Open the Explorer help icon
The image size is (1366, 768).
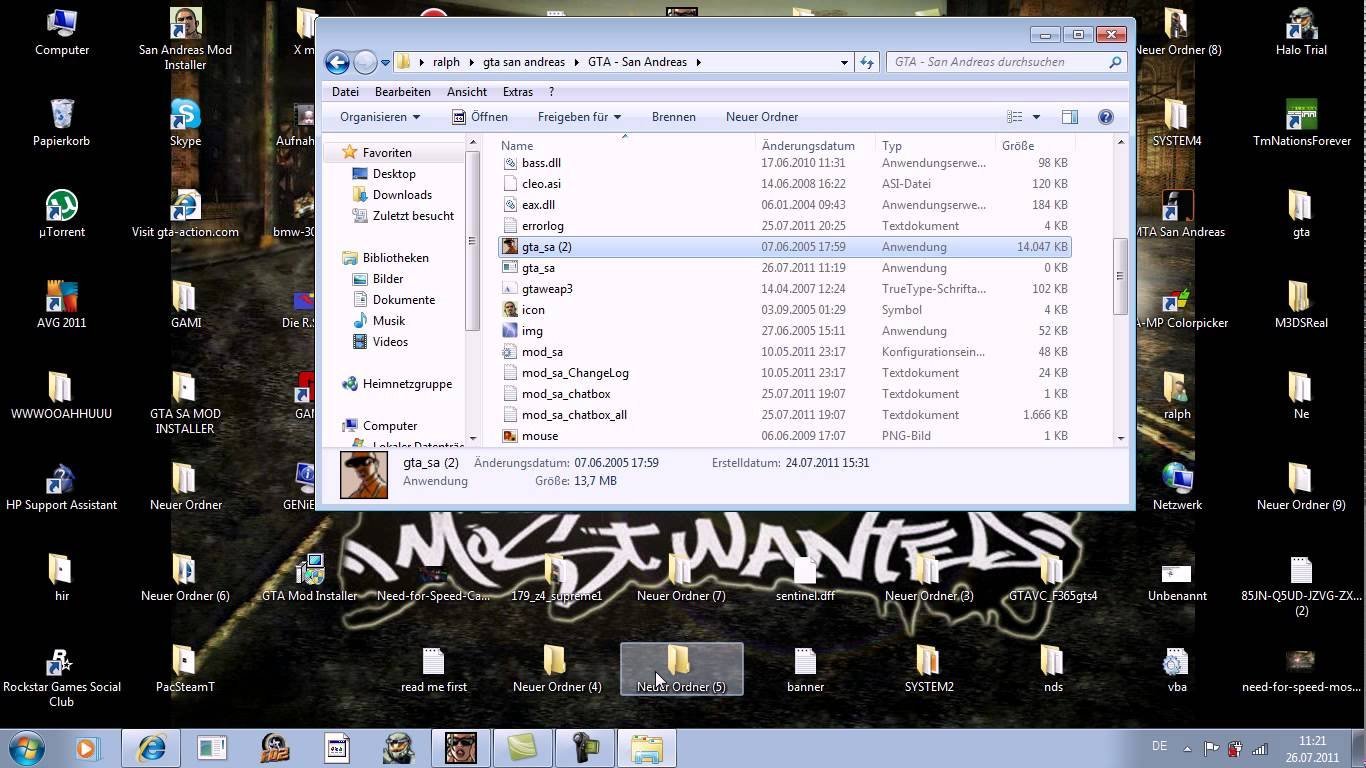coord(1105,117)
